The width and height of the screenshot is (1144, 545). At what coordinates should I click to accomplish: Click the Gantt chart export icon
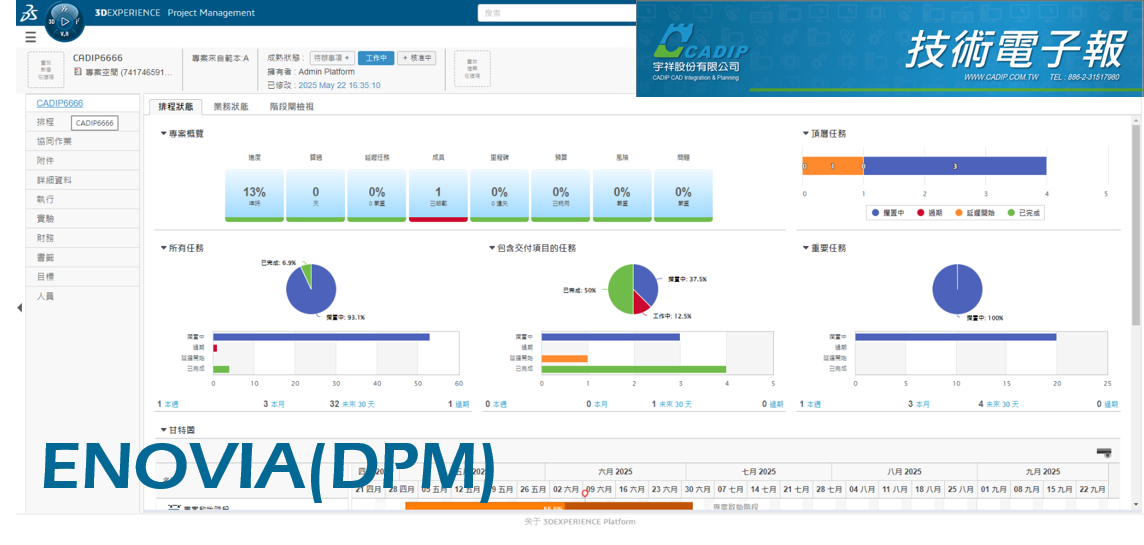tap(1104, 452)
